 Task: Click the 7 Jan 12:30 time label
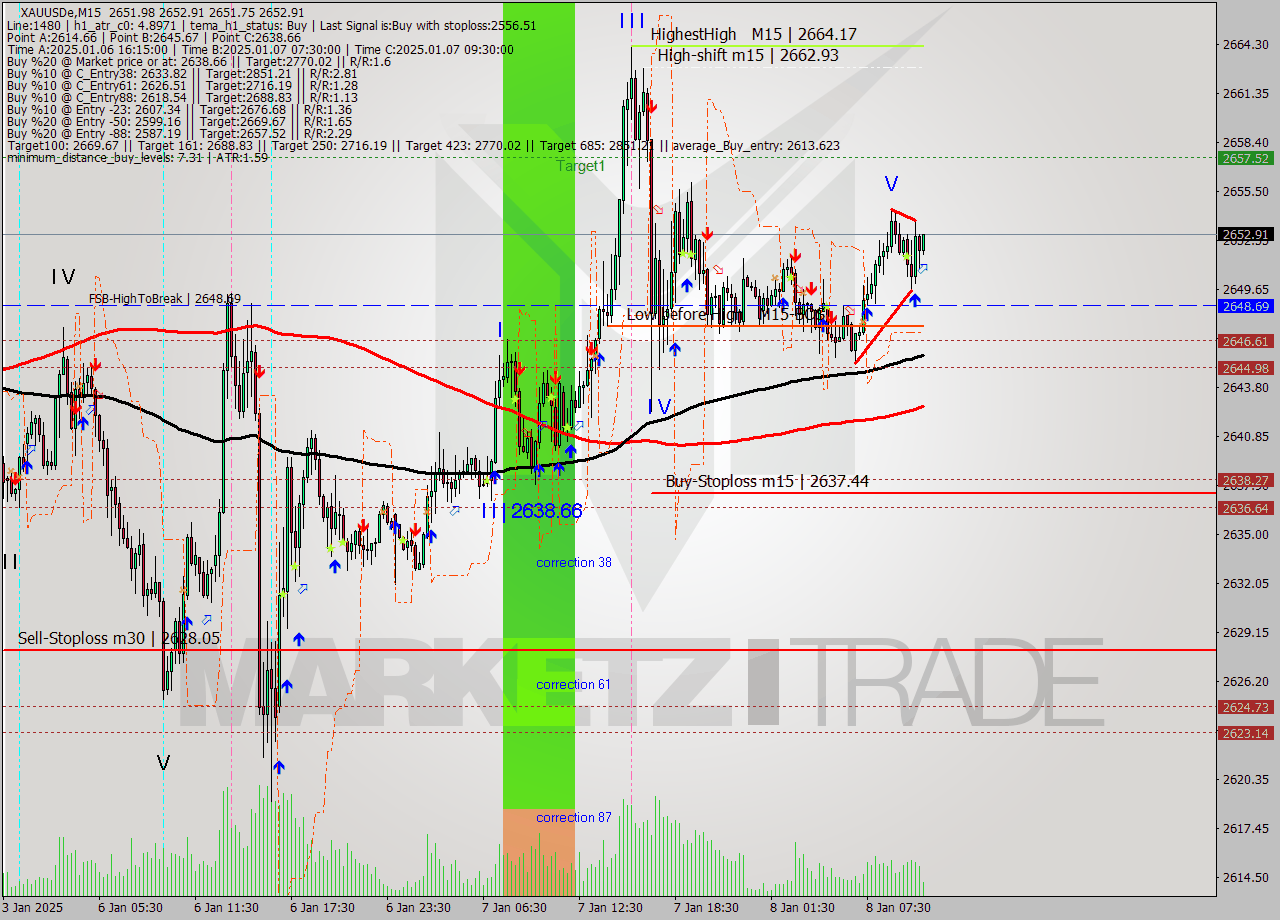click(610, 908)
